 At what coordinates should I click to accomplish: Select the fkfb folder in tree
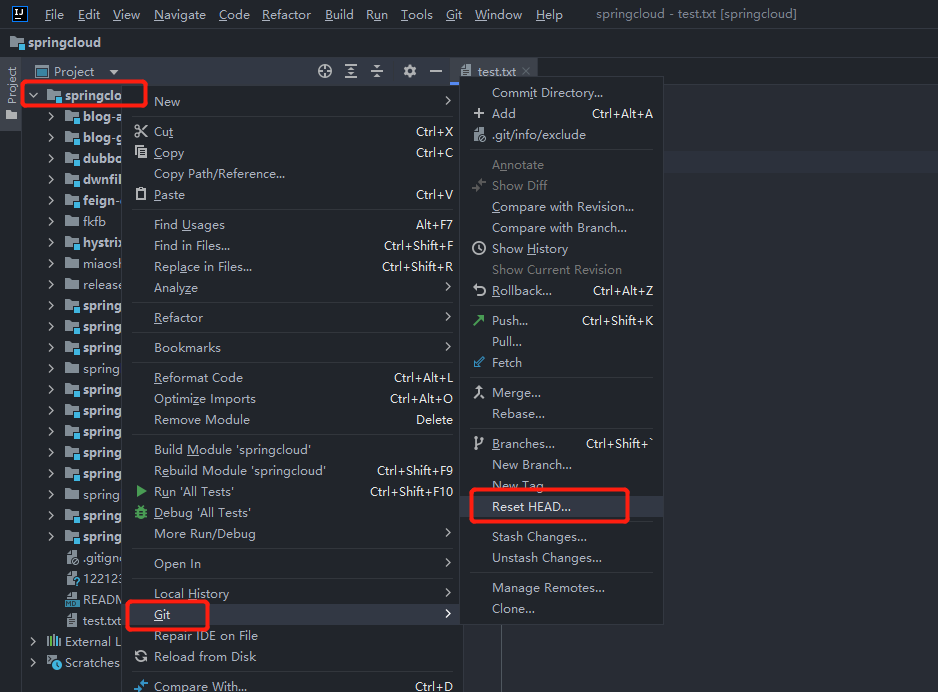(94, 221)
